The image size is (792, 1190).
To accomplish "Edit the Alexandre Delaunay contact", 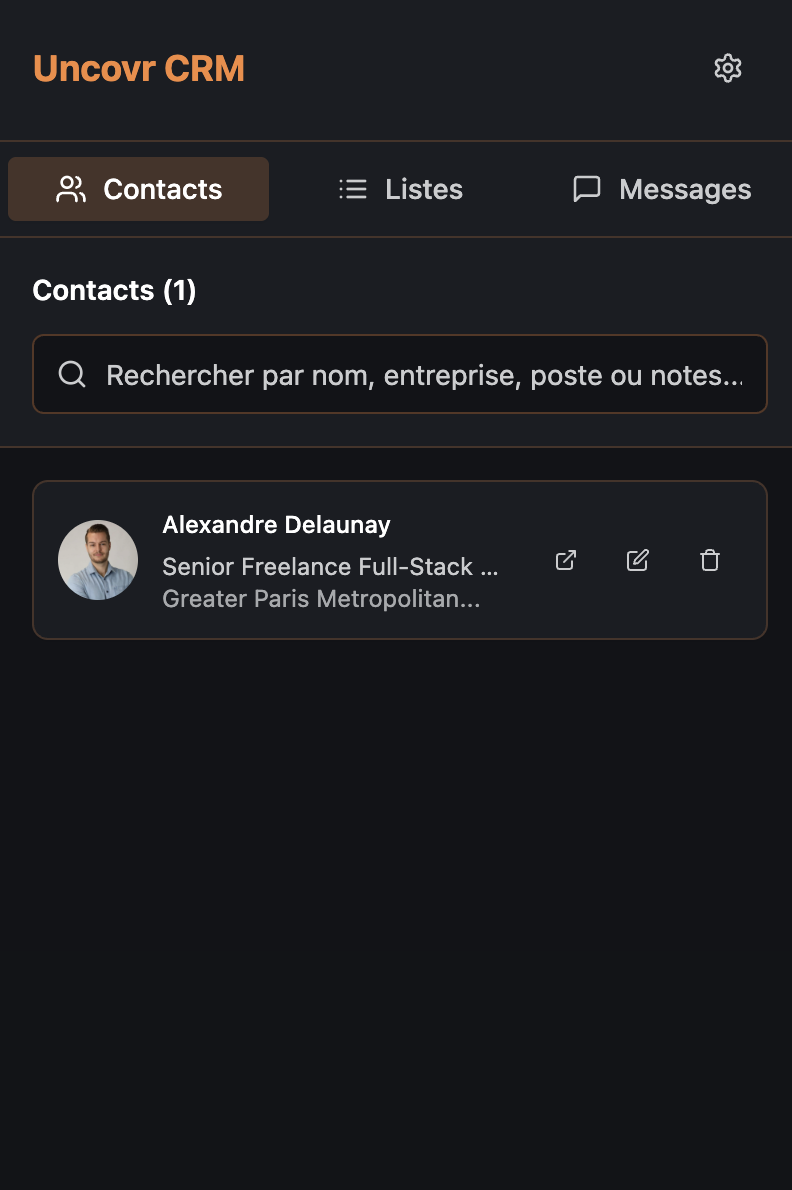I will pos(638,560).
